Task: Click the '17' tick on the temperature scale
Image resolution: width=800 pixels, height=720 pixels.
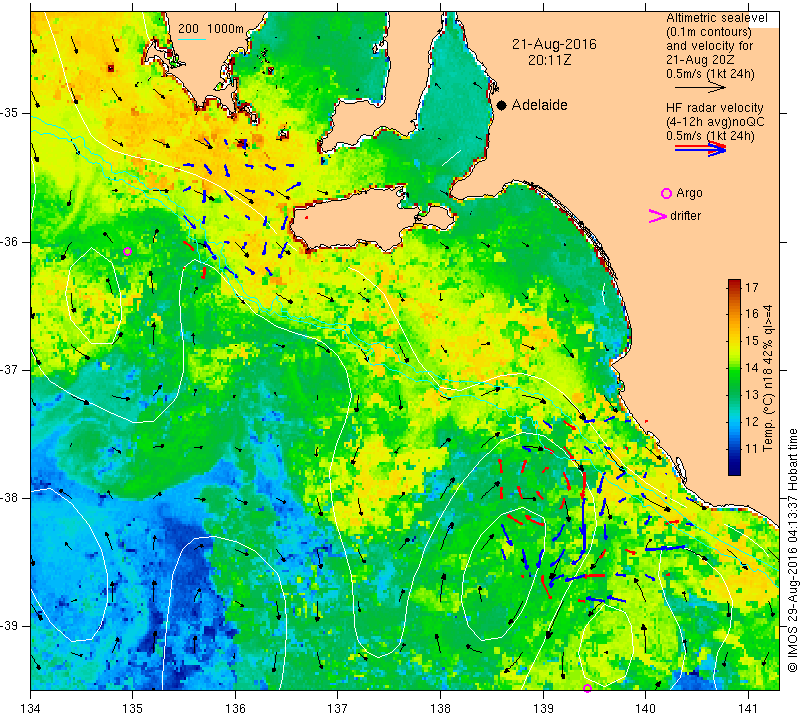Action: point(752,287)
